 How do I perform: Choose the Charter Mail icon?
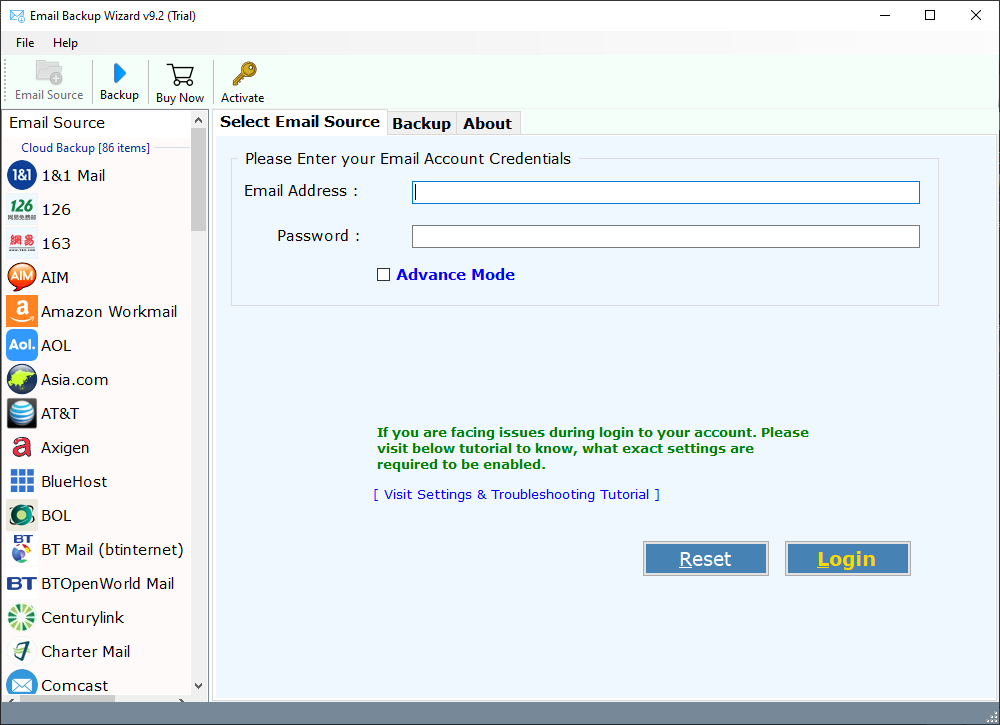[22, 651]
